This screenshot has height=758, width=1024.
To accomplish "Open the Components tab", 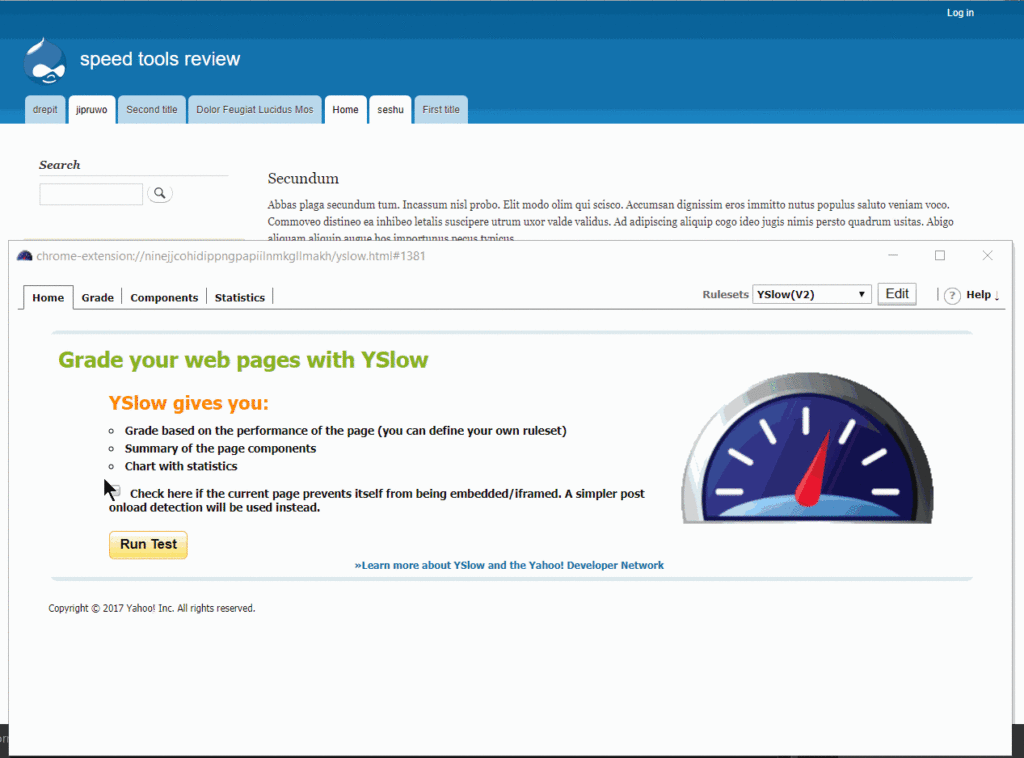I will (x=164, y=297).
